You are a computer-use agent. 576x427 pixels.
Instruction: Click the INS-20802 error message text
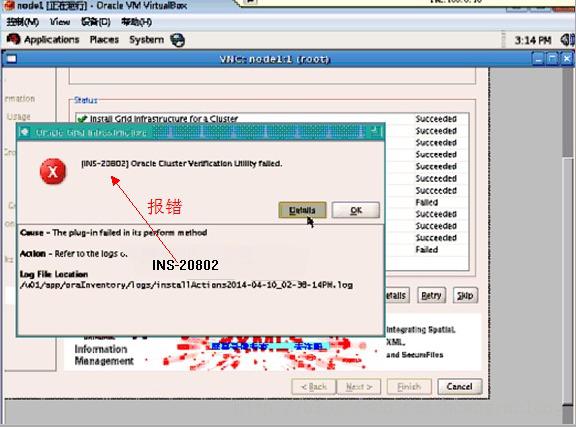[181, 164]
